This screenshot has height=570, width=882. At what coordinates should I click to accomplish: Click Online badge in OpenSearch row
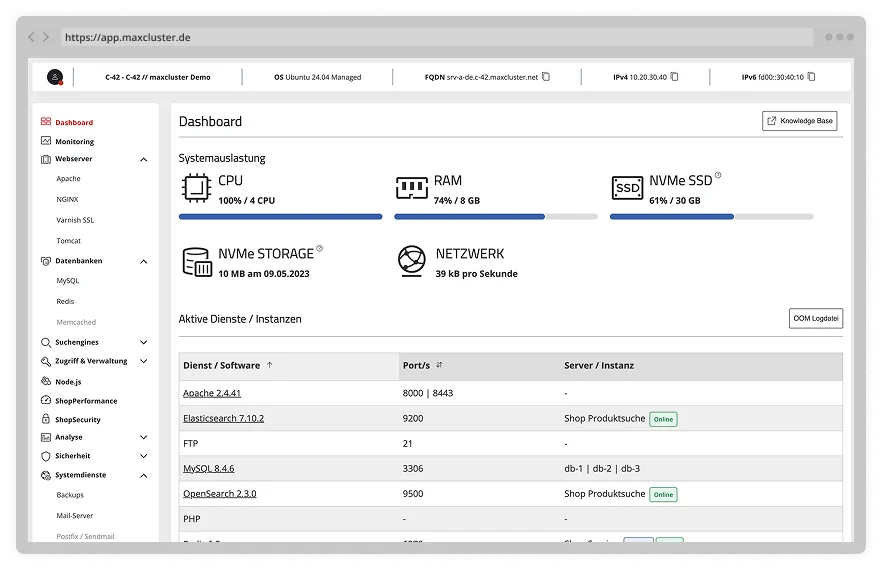pos(663,495)
